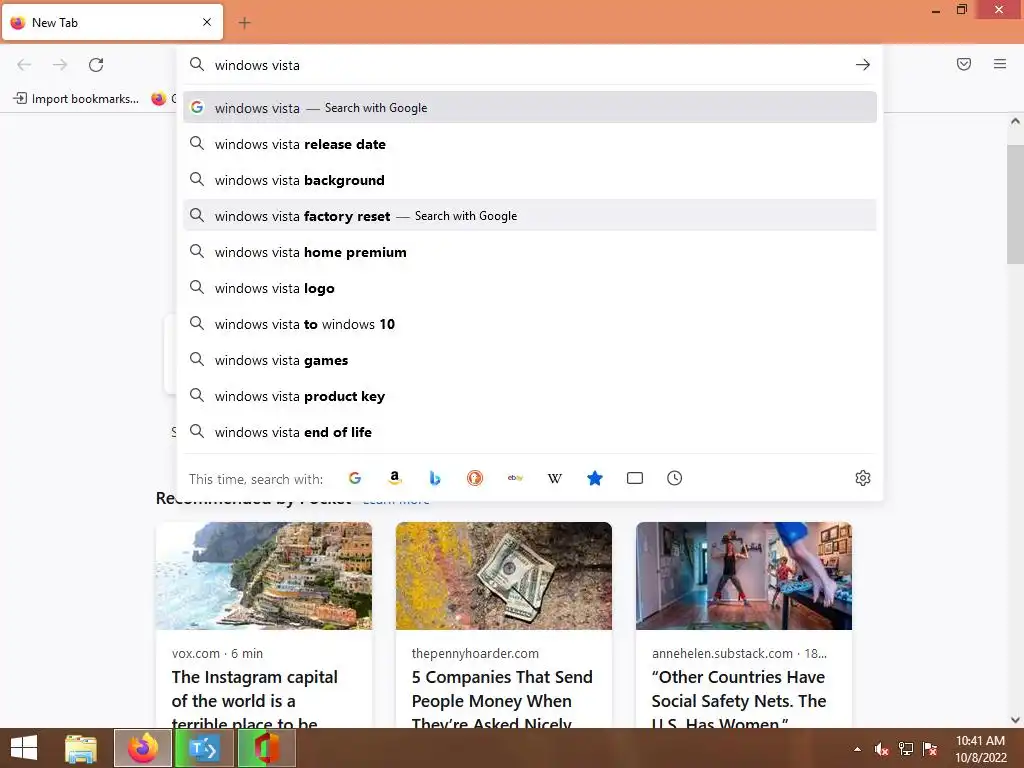1024x768 pixels.
Task: Choose suggestion "windows vista end of life"
Action: [530, 432]
